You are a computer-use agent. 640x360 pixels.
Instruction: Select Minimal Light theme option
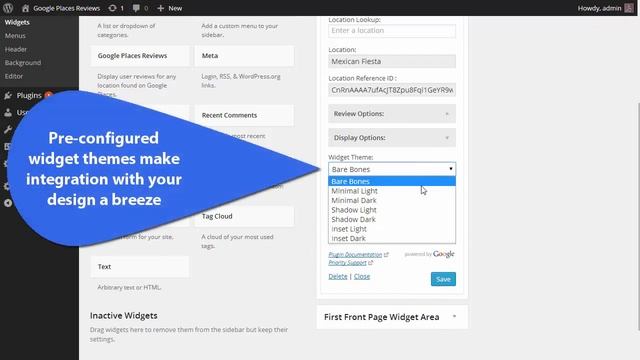392,191
